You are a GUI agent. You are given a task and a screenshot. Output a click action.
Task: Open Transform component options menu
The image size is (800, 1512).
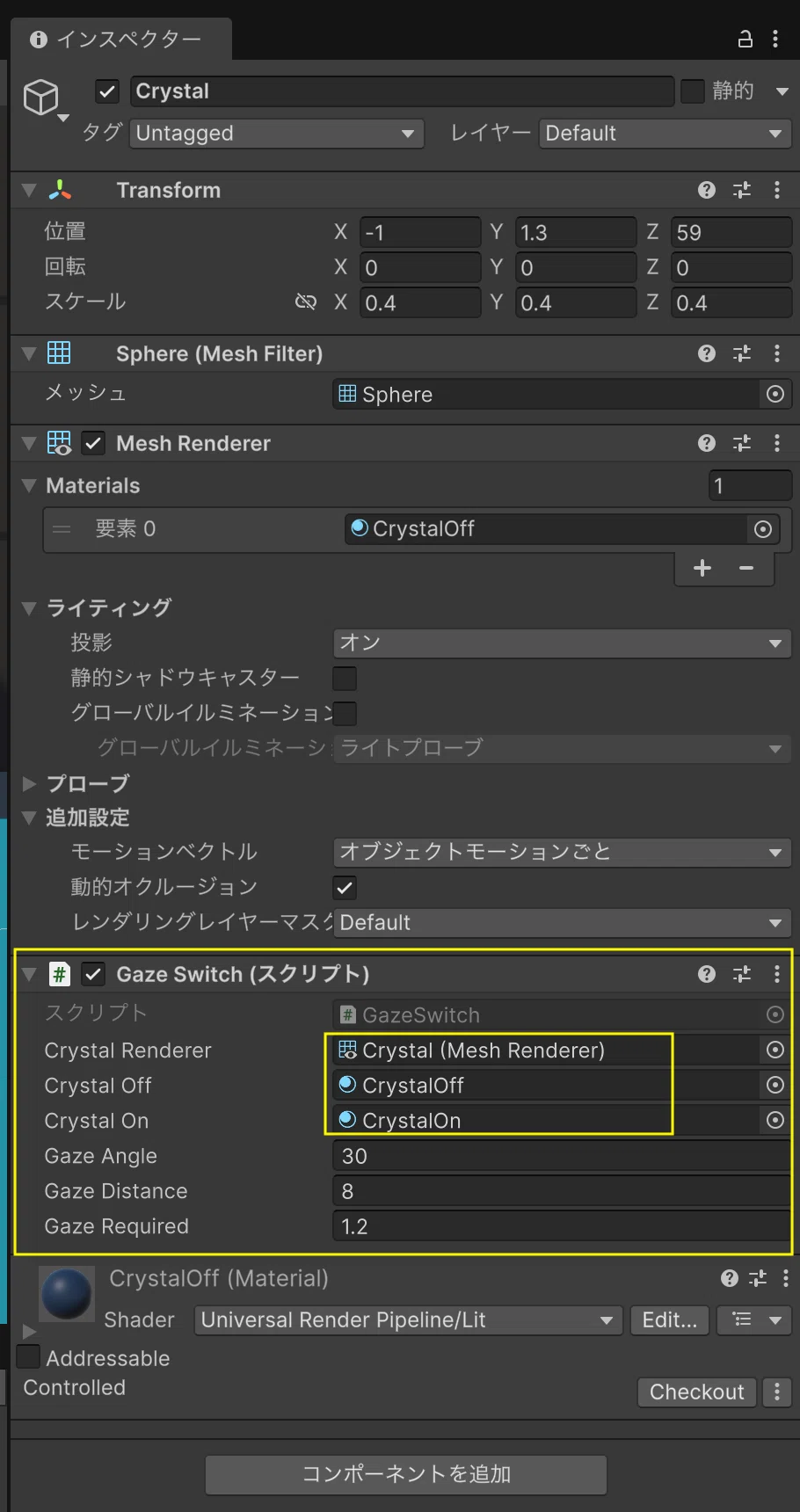coord(776,190)
